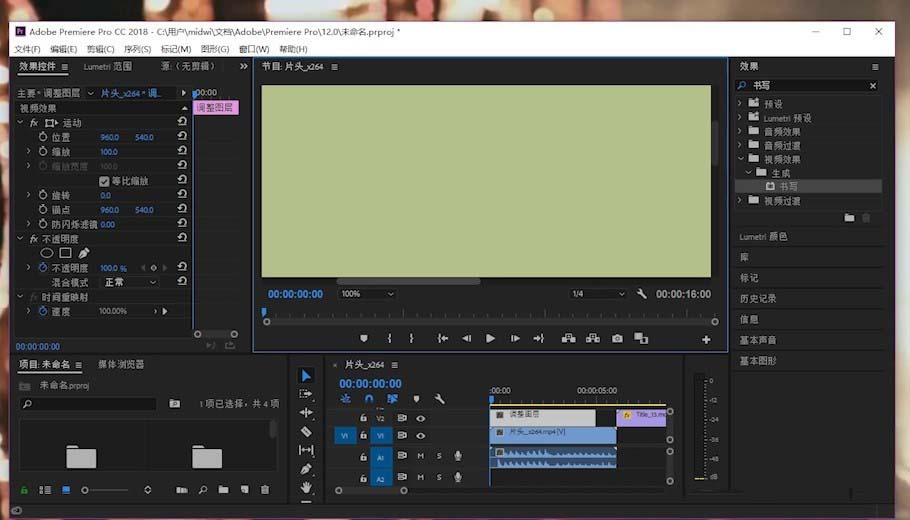Uncheck the 等比缩放 uniform scale checkbox

click(104, 181)
